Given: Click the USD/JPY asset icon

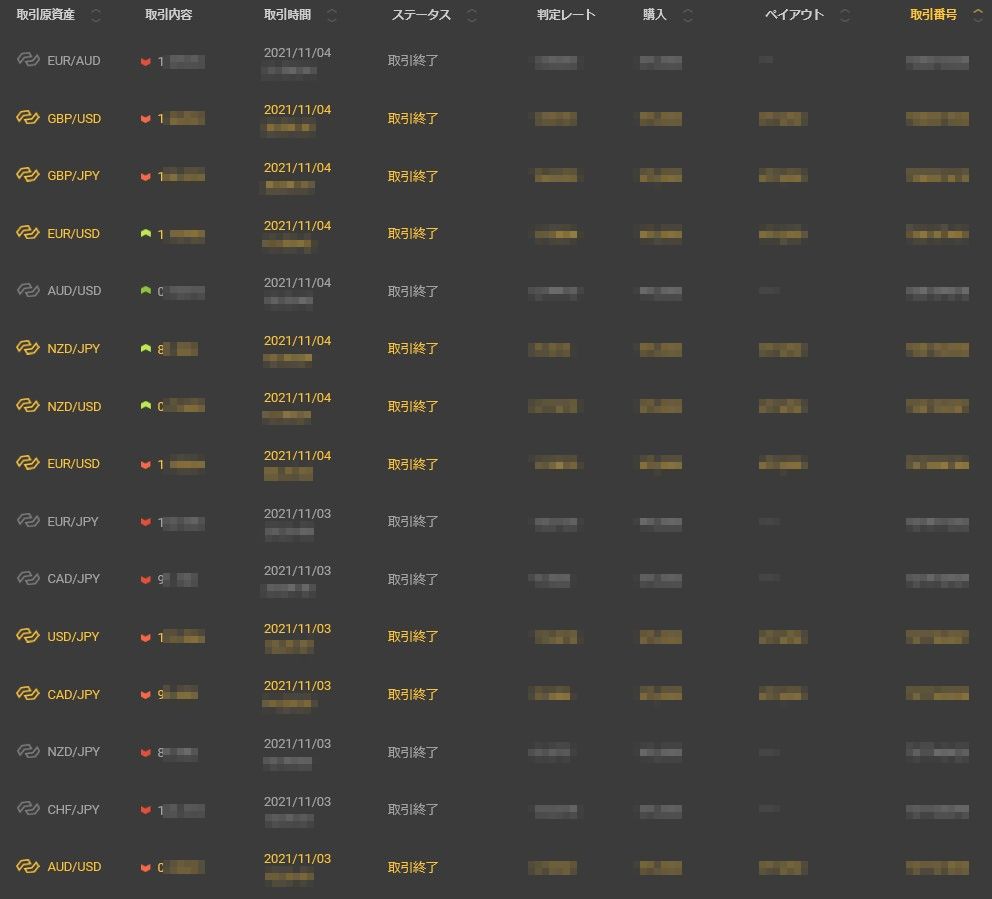Looking at the screenshot, I should 28,637.
